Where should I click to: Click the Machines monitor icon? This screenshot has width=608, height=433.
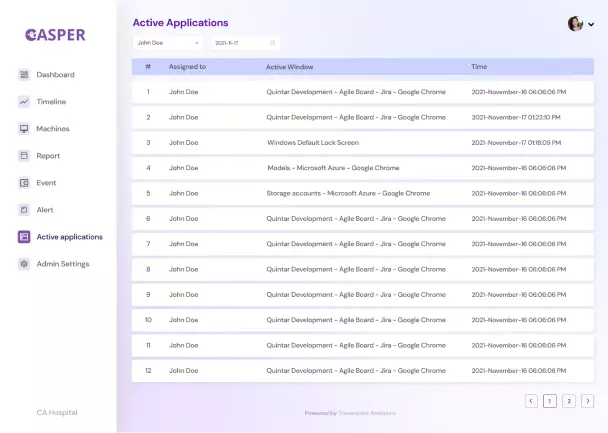[x=24, y=129]
